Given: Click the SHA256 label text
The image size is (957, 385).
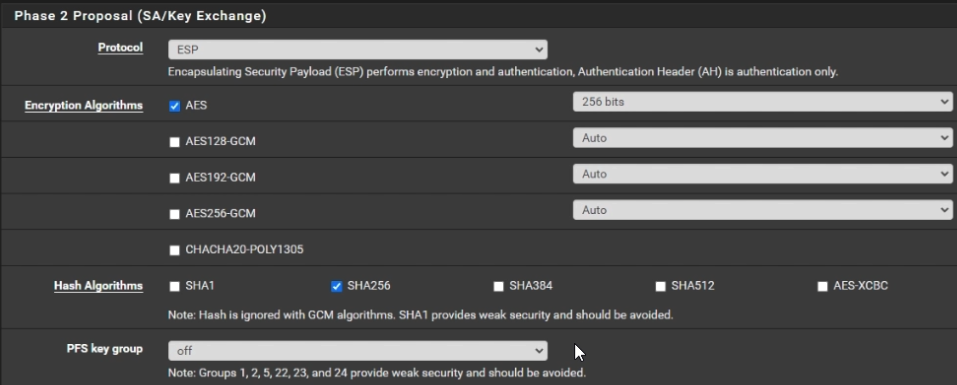Looking at the screenshot, I should (369, 286).
